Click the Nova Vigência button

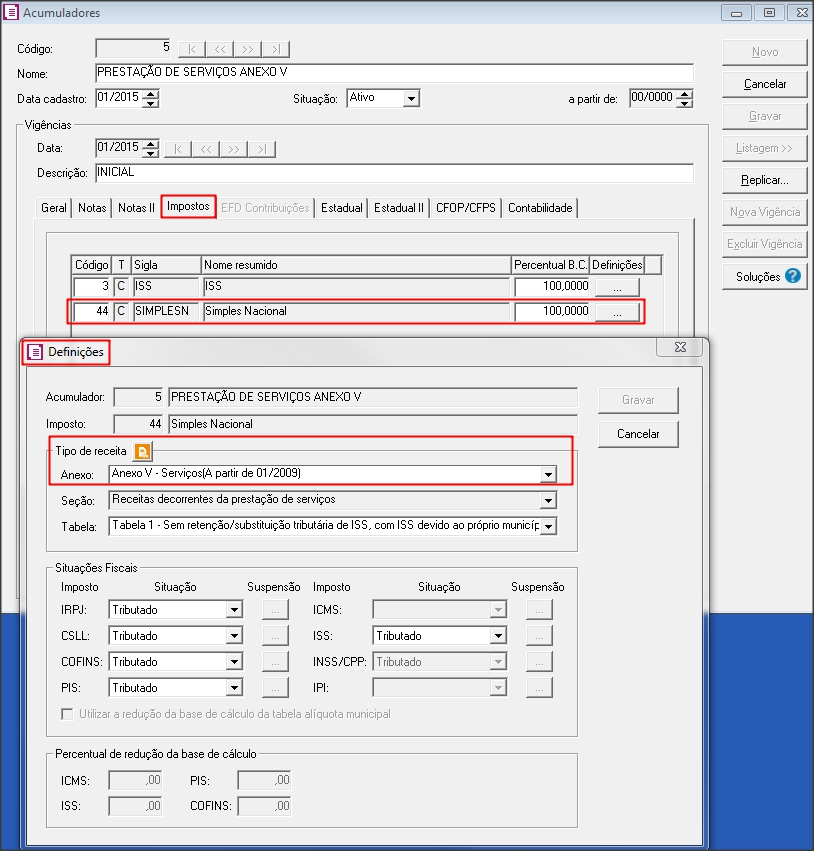coord(765,212)
